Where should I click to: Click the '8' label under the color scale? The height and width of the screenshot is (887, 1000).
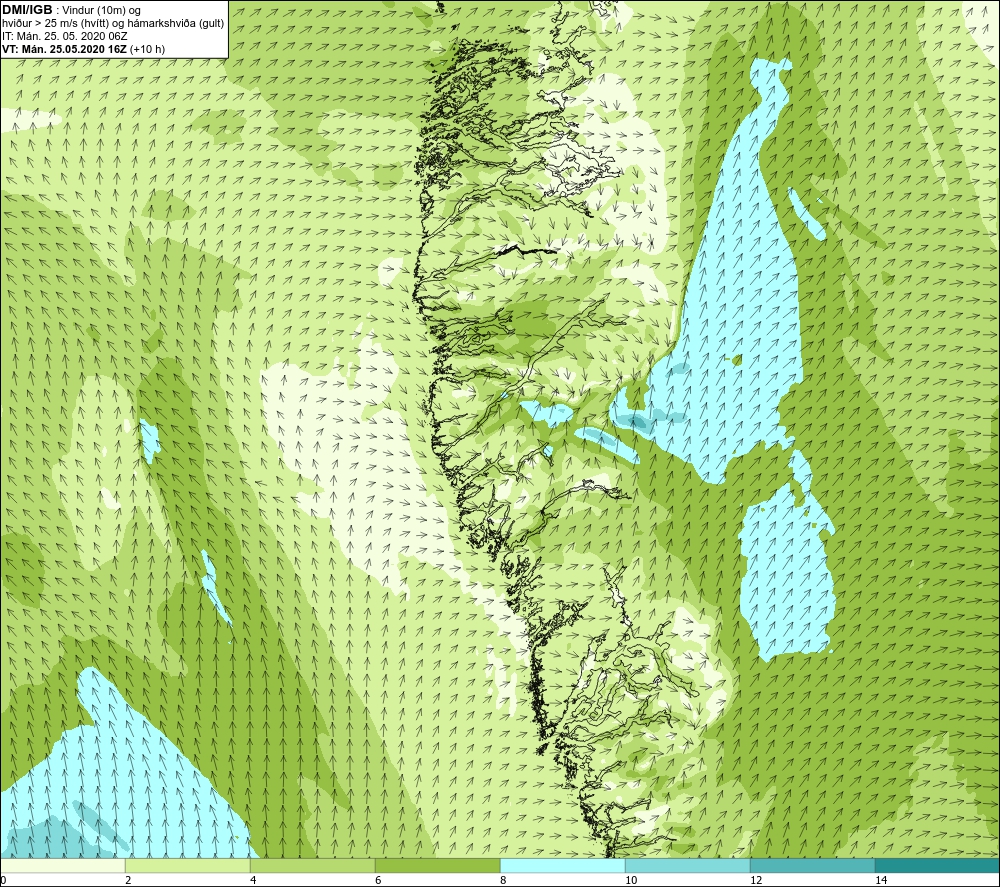click(503, 881)
